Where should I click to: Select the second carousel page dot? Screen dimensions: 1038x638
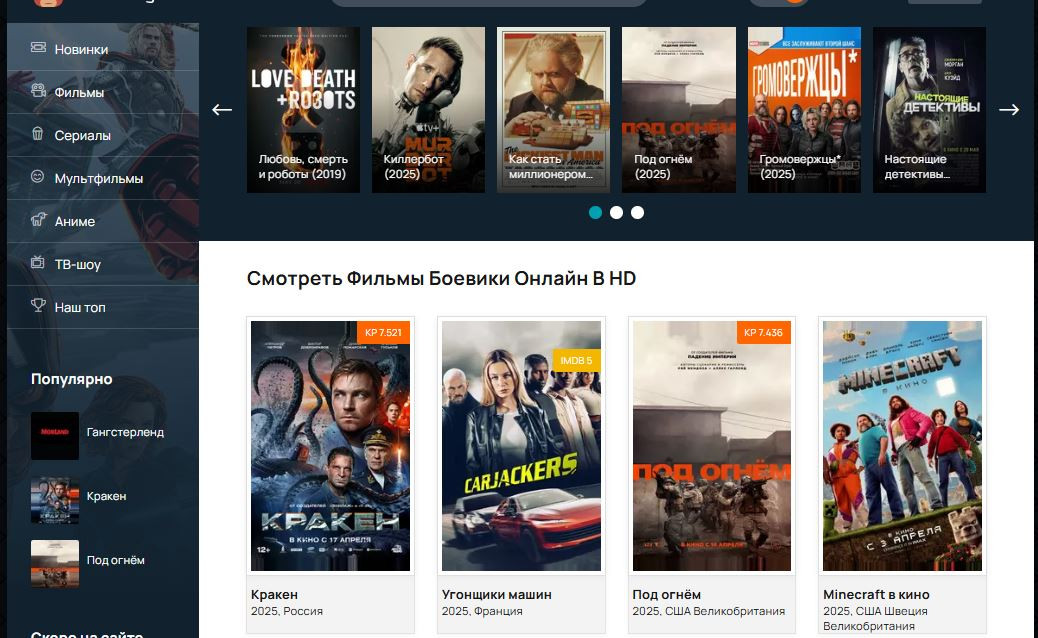point(616,212)
